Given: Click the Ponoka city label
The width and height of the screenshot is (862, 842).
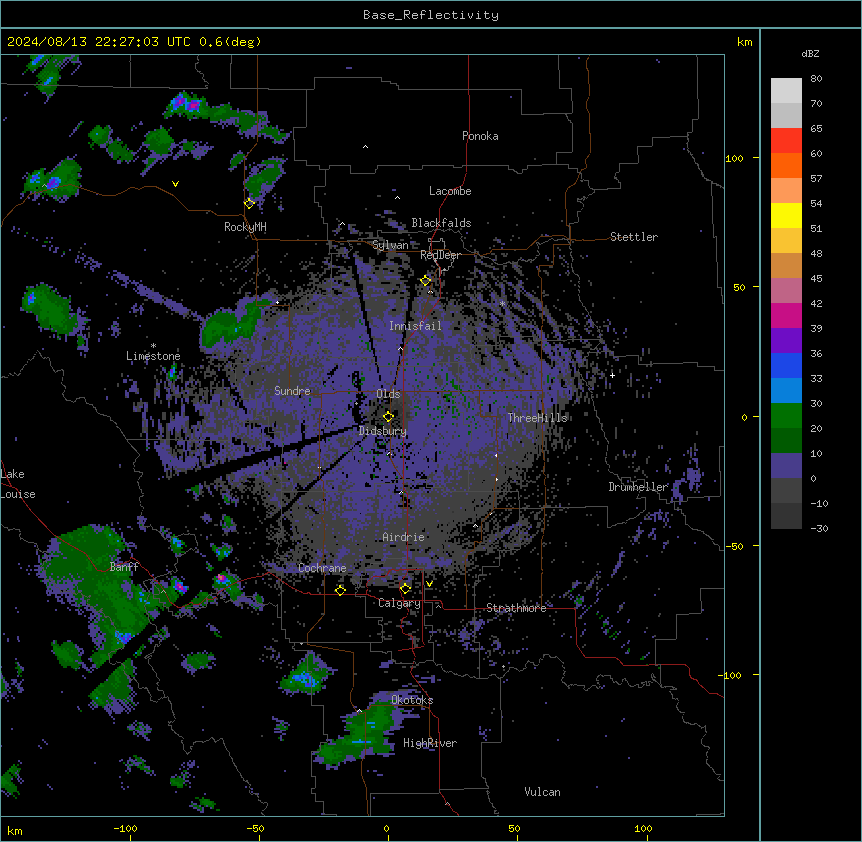Looking at the screenshot, I should [x=480, y=136].
